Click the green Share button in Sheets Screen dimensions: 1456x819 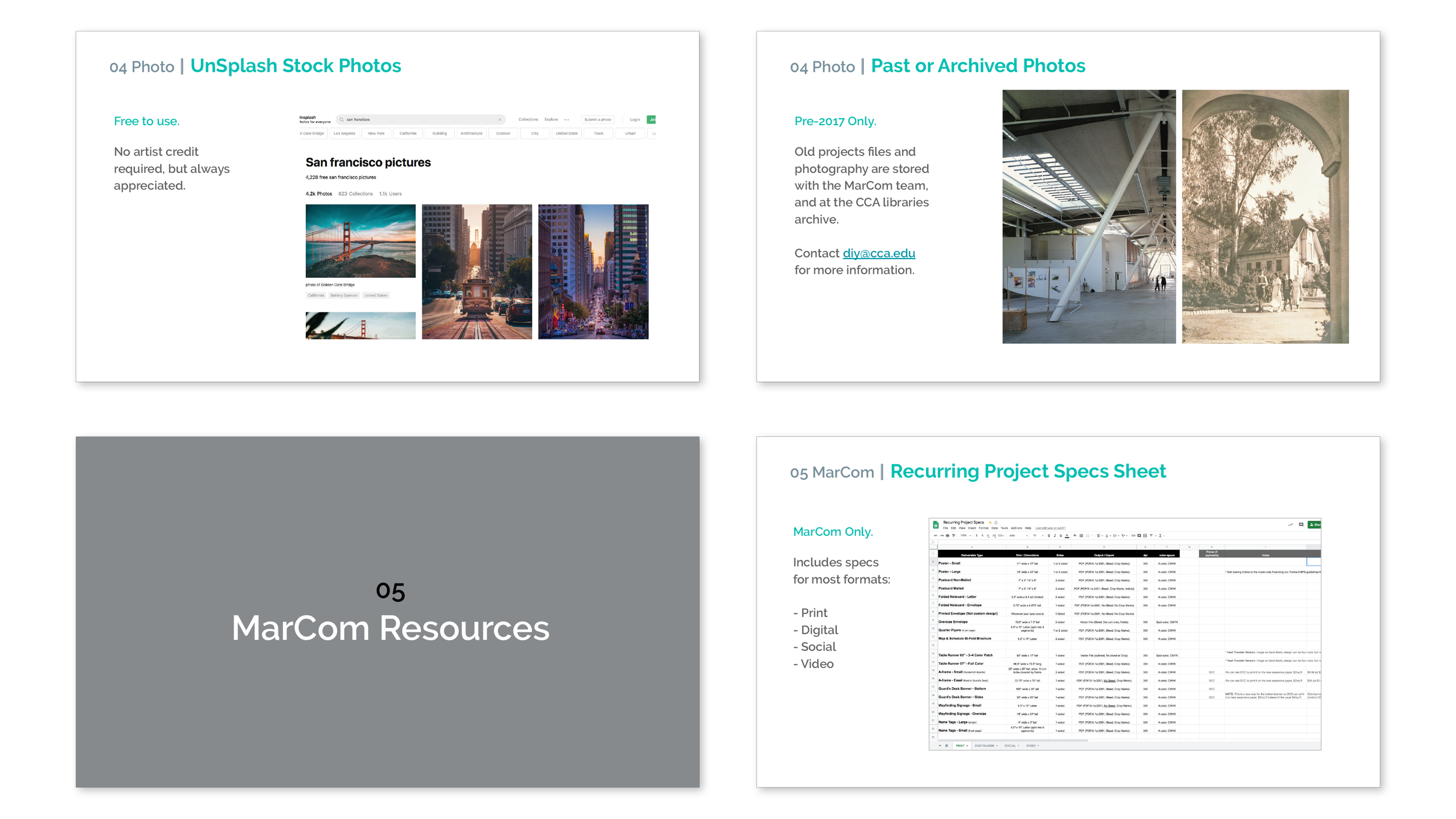1314,524
